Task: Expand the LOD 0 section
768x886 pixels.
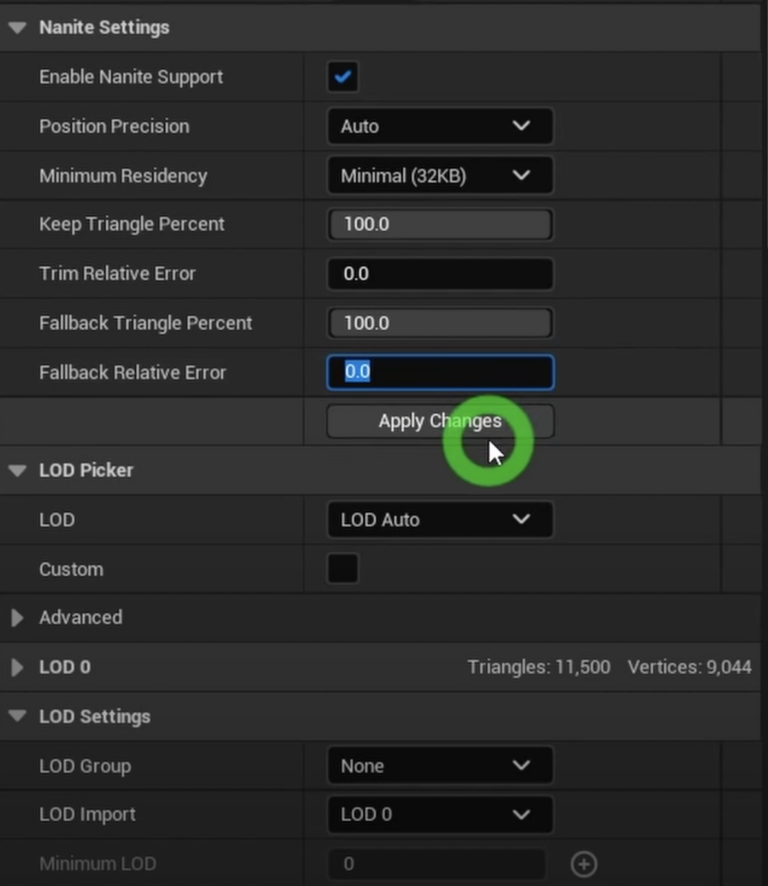Action: (x=16, y=667)
